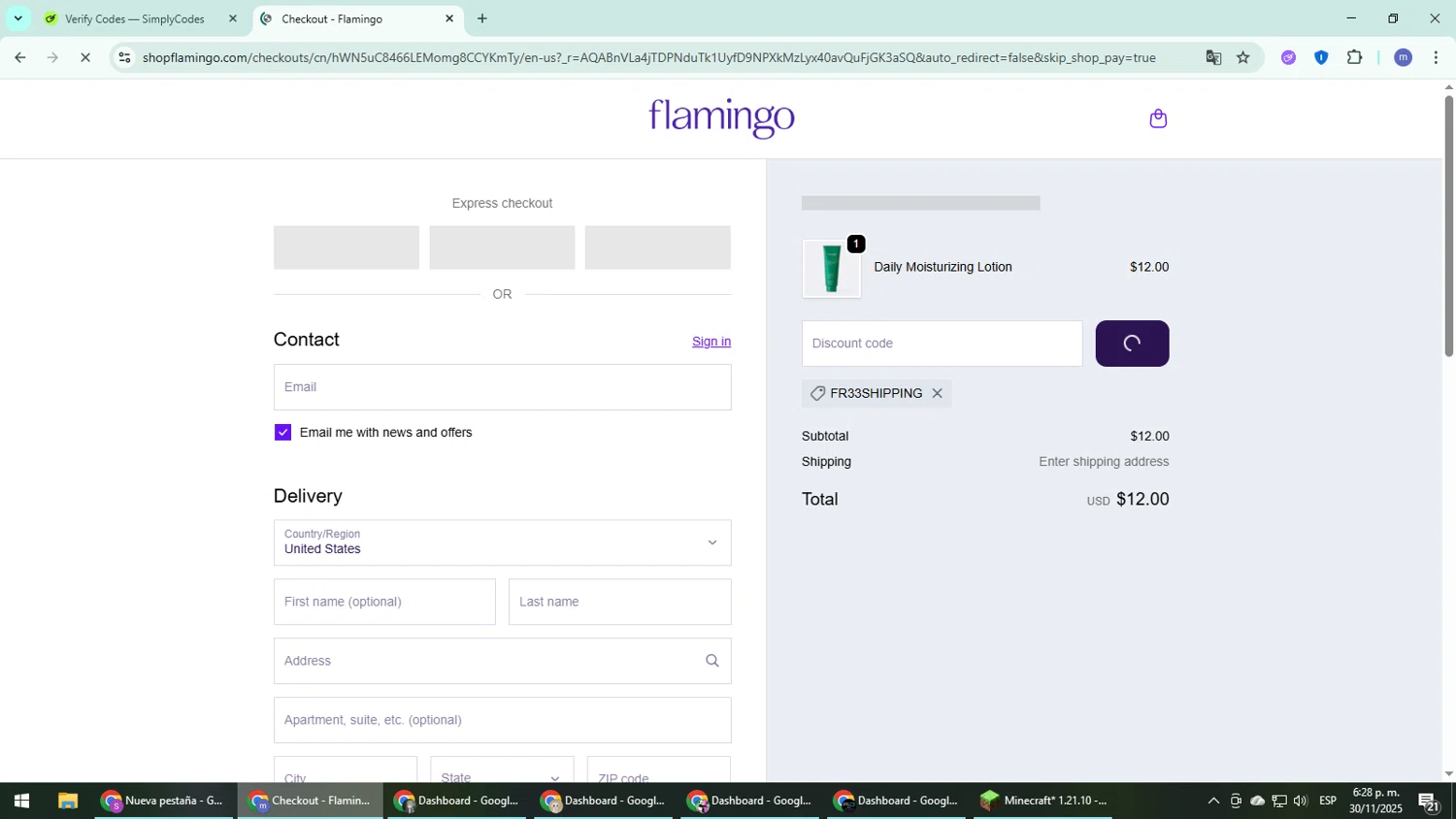
Task: Click the flamingo logo
Action: (721, 118)
